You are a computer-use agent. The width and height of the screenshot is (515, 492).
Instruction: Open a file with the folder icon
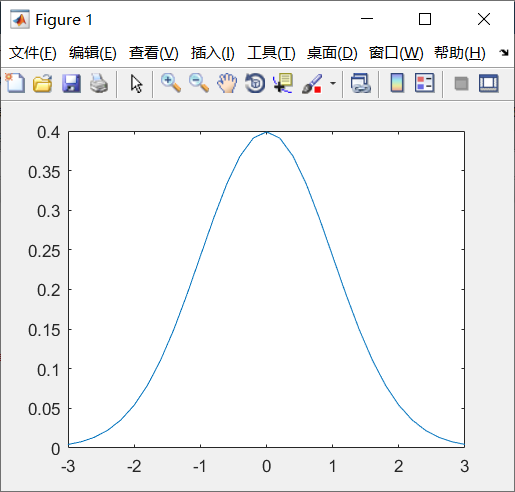click(x=43, y=83)
